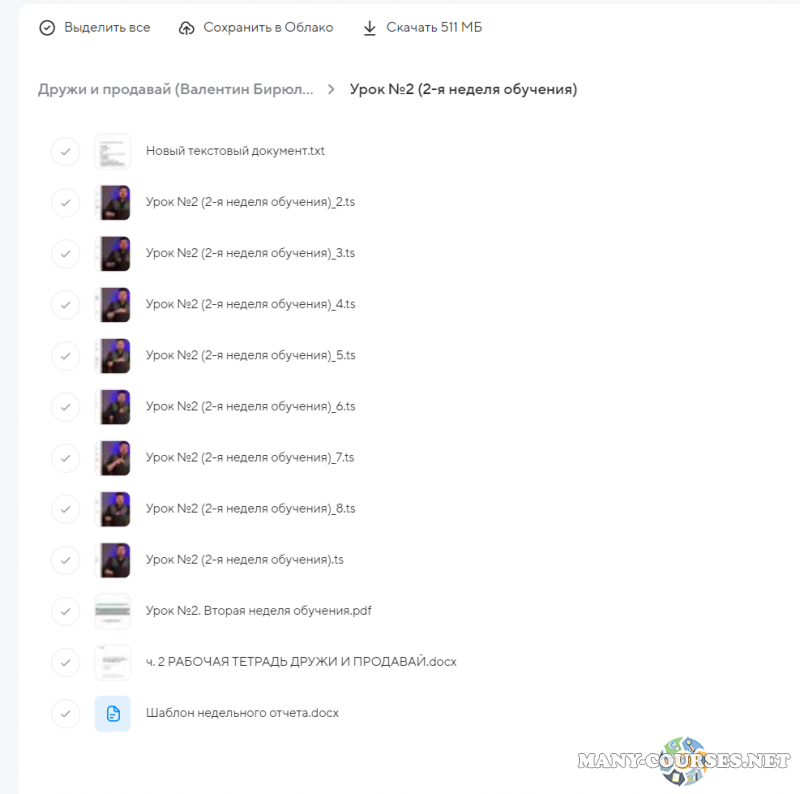Click the breadcrumb chevron arrow
Image resolution: width=800 pixels, height=794 pixels.
331,89
